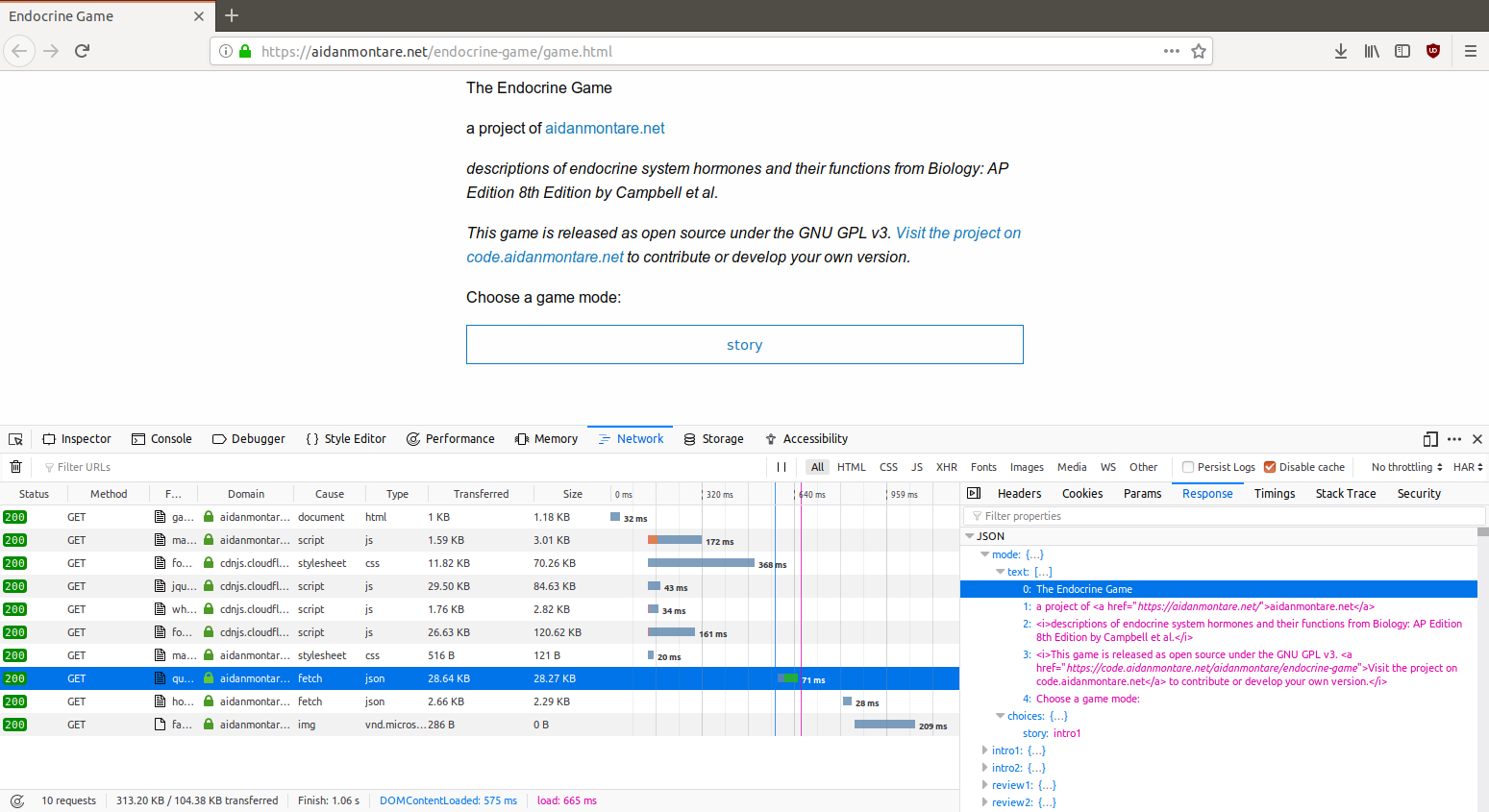
Task: Pause network recording with the pause icon
Action: 782,467
